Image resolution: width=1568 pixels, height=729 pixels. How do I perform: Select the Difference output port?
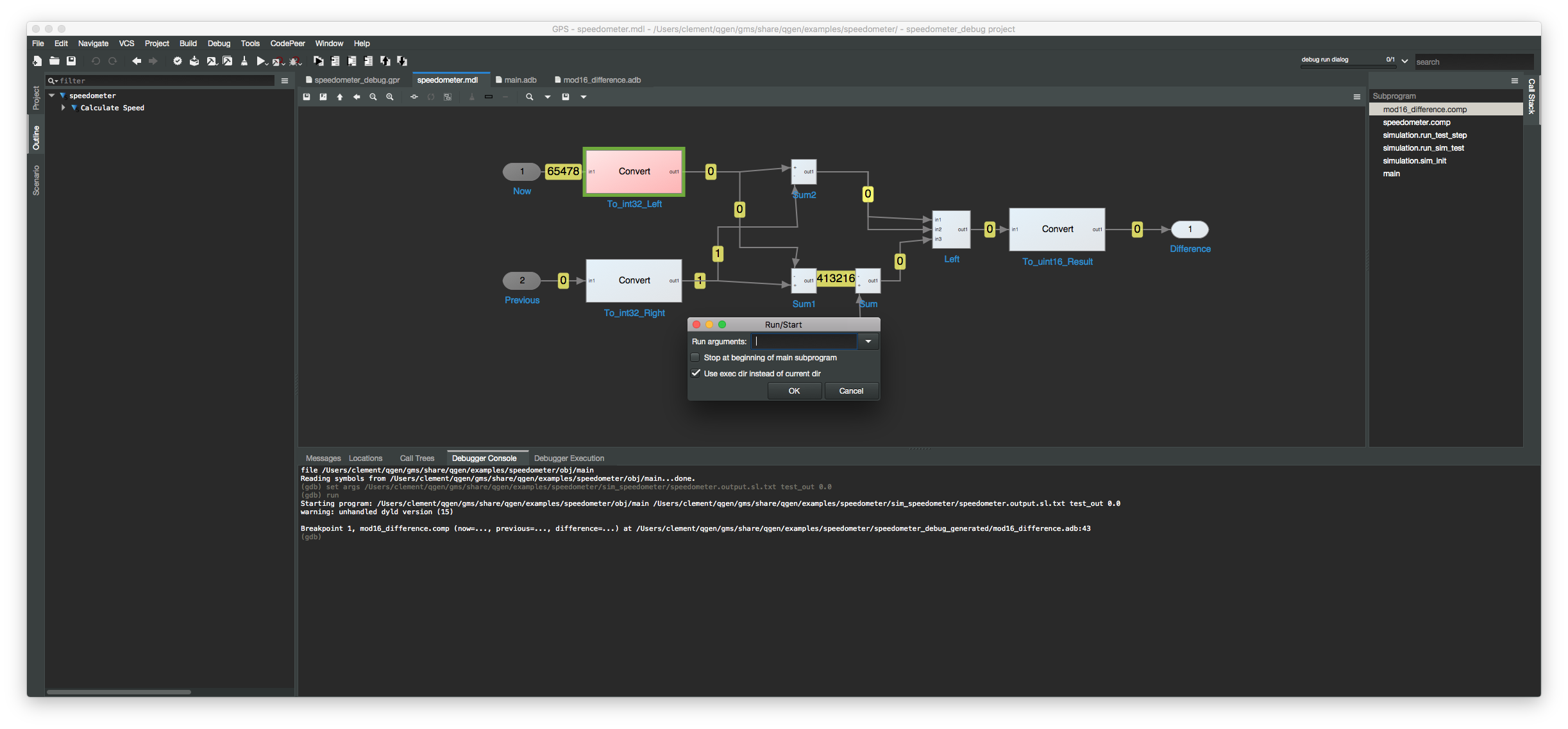tap(1190, 230)
